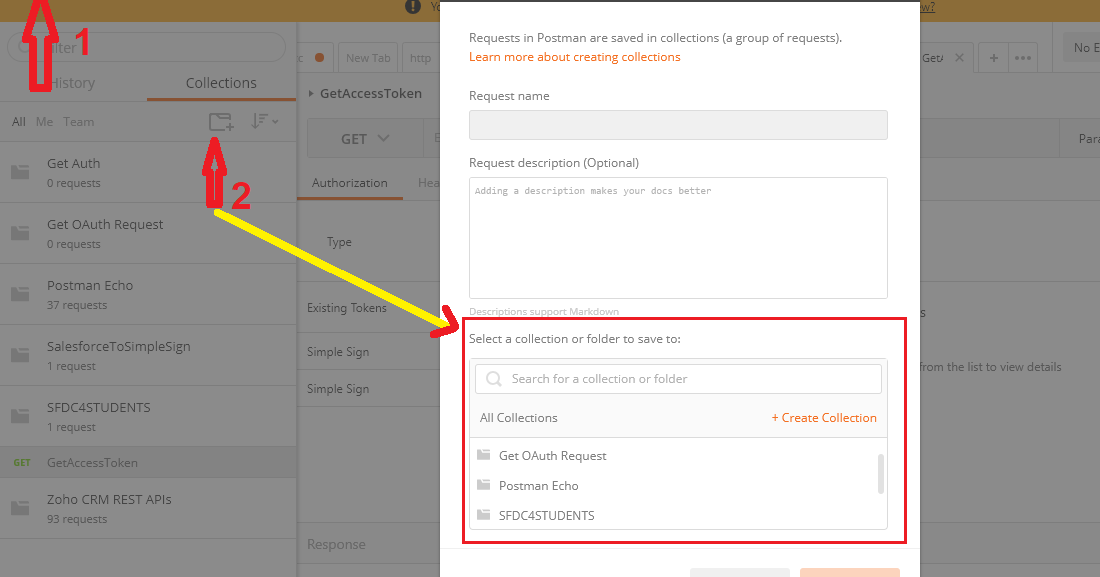
Task: Open the more options ellipsis next to tabs
Action: (x=1023, y=57)
